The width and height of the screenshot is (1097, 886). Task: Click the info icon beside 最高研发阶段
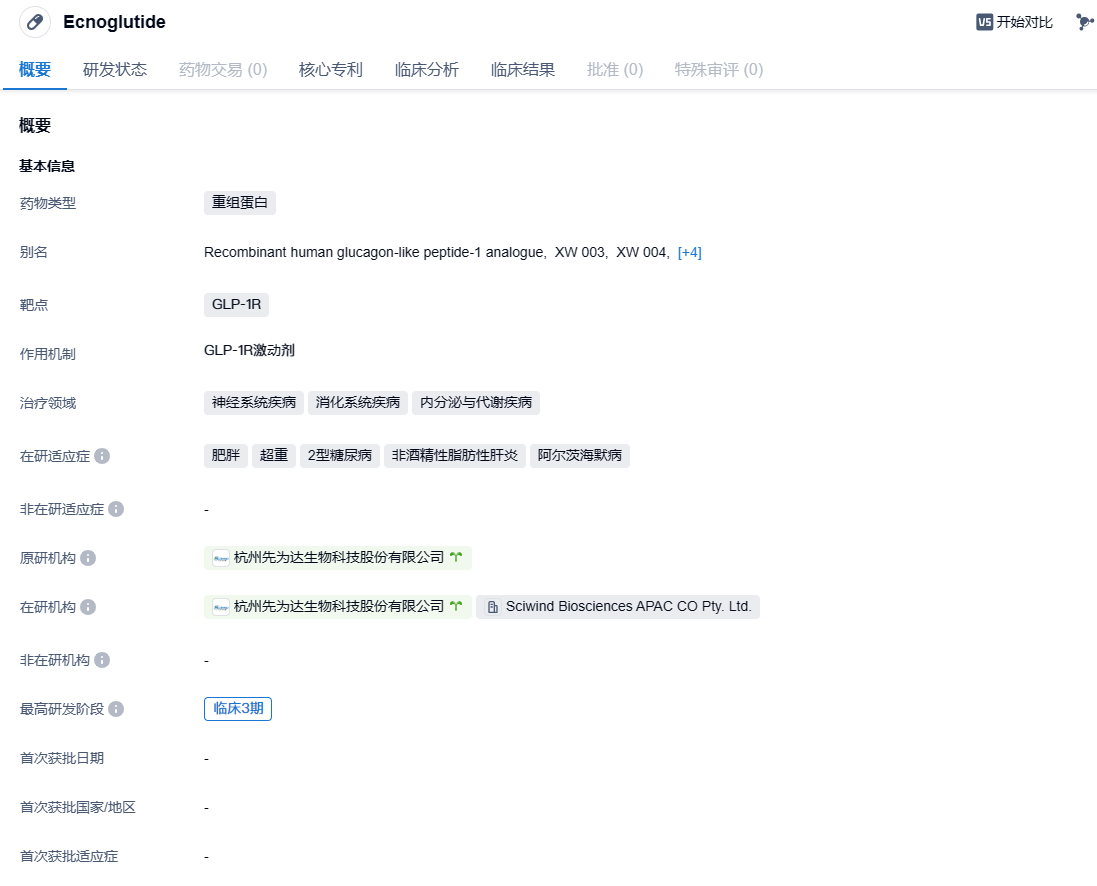tap(116, 709)
